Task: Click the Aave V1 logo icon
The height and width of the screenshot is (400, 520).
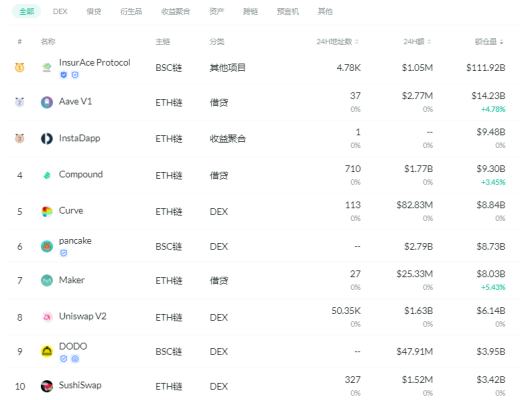Action: pyautogui.click(x=47, y=102)
